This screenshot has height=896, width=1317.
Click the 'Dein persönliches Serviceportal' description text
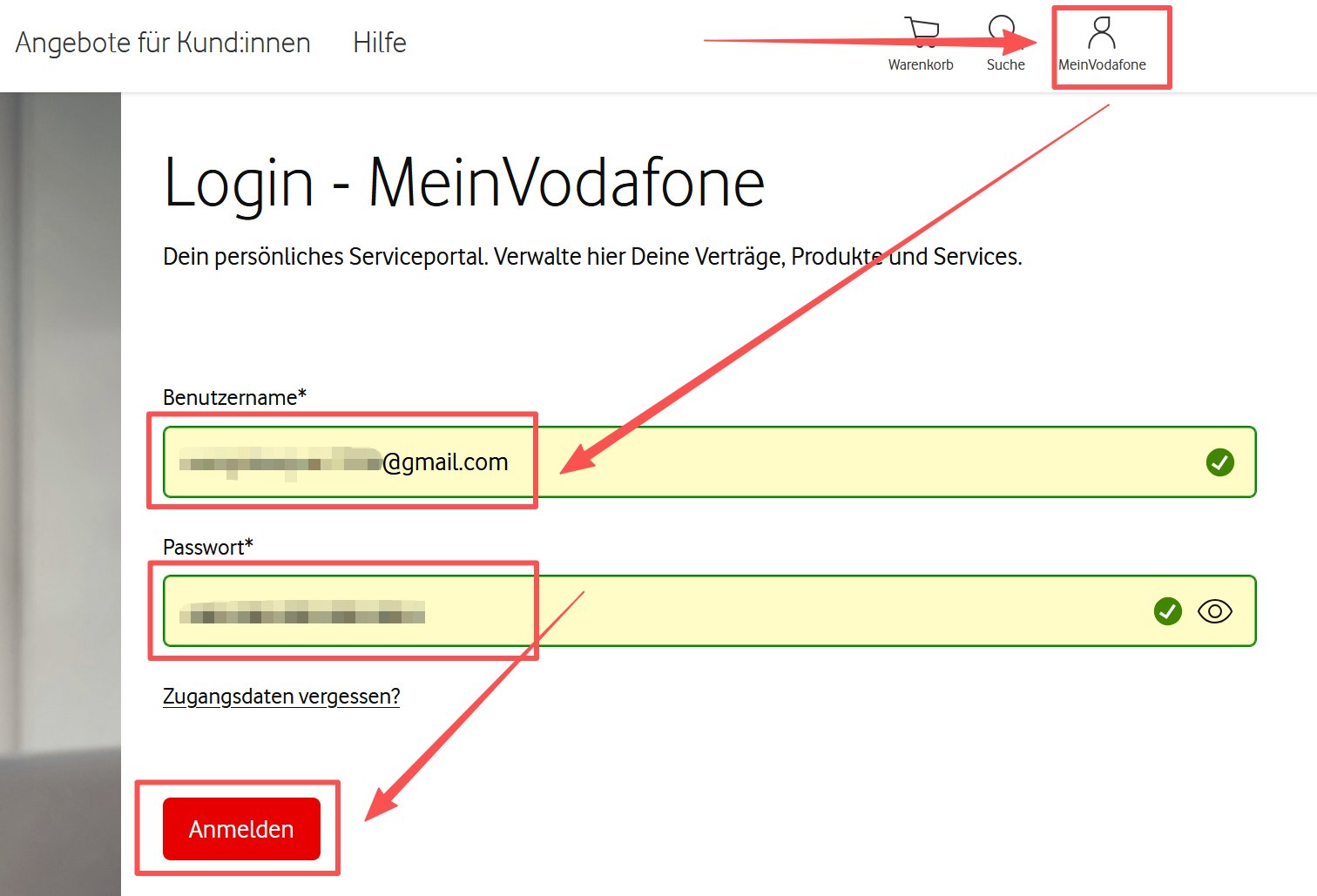tap(592, 257)
